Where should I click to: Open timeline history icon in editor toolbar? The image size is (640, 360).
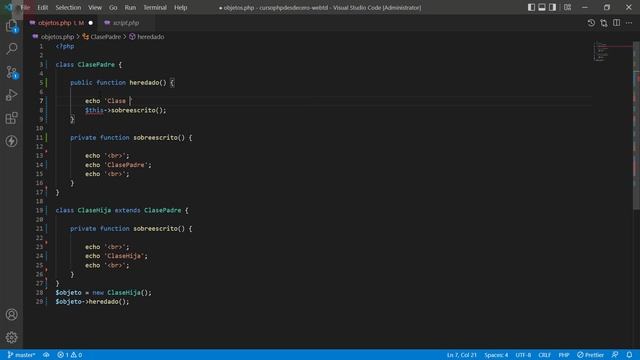point(591,23)
